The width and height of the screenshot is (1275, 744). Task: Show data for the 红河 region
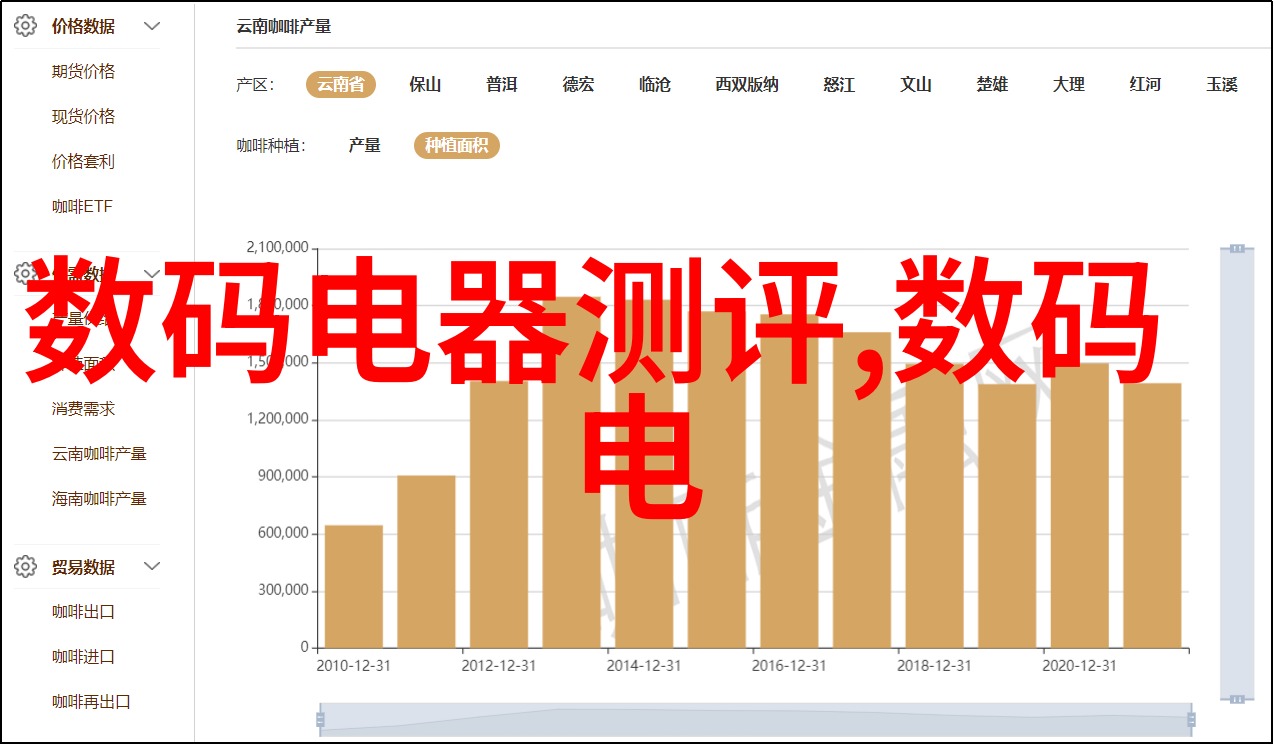click(x=1146, y=85)
